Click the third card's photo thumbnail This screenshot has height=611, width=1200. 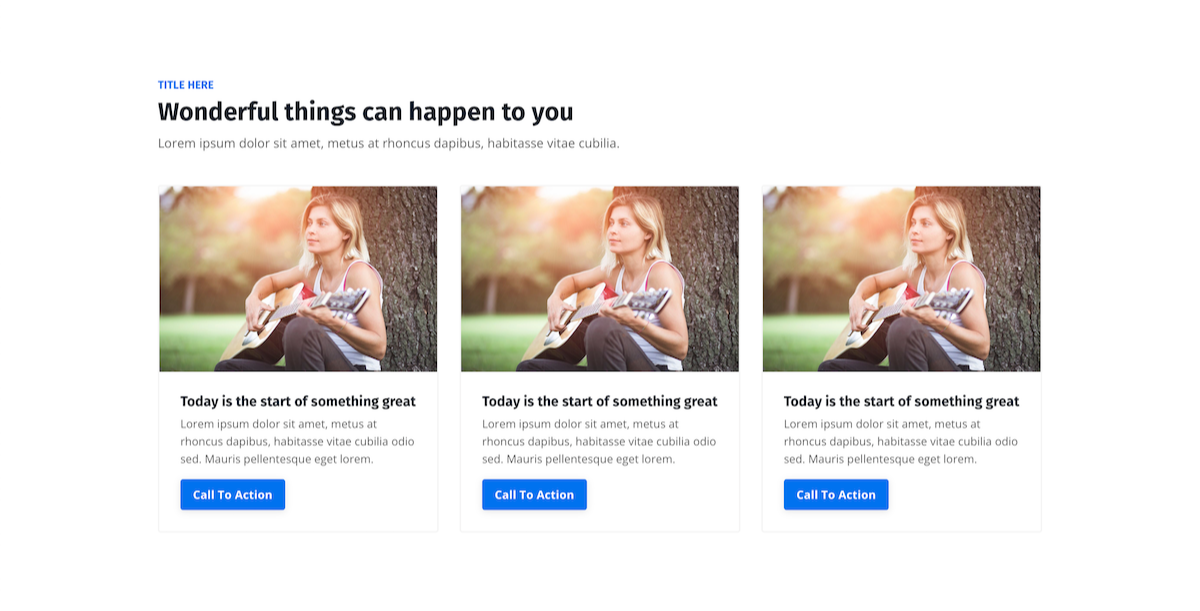[901, 278]
